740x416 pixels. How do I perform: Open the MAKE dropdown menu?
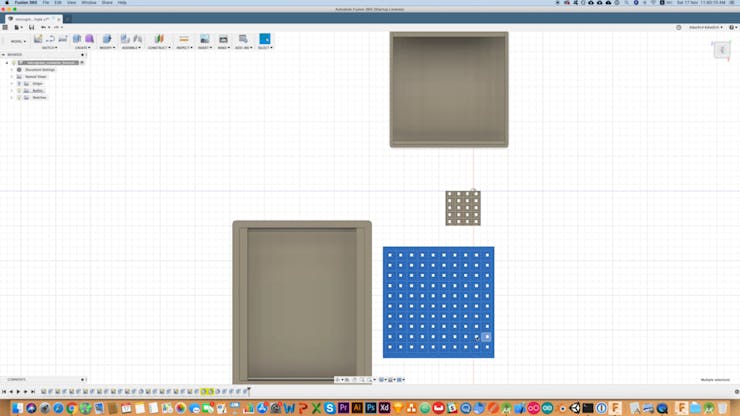click(224, 48)
